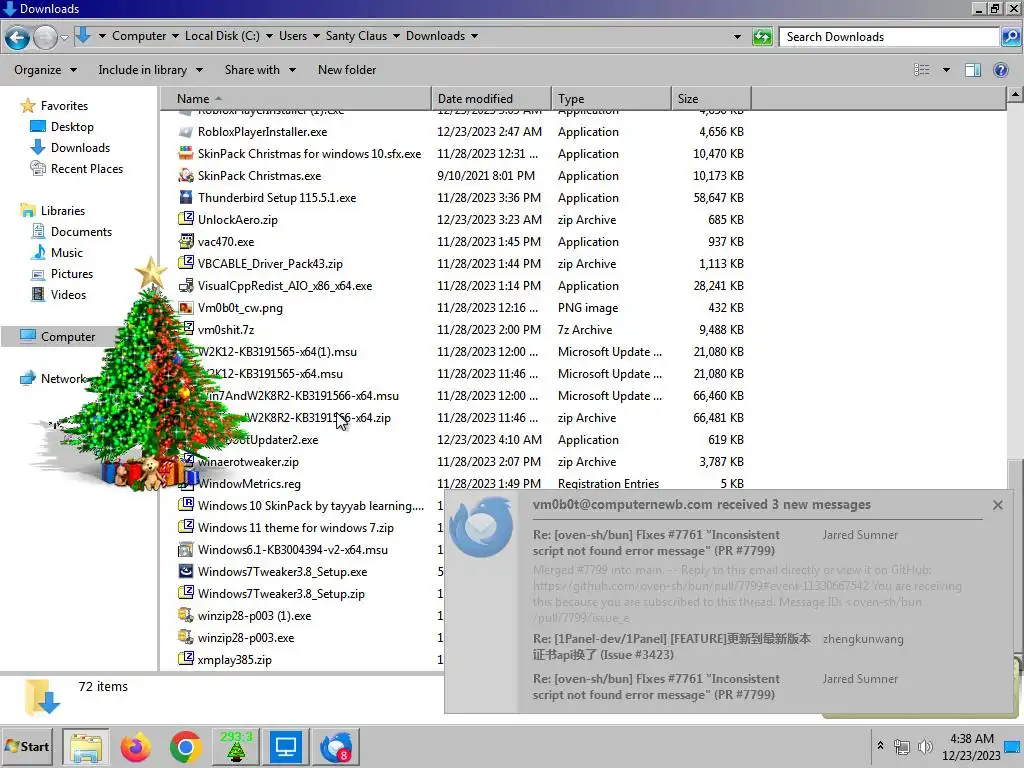This screenshot has height=768, width=1024.
Task: Go back with the Back arrow button
Action: [x=18, y=37]
